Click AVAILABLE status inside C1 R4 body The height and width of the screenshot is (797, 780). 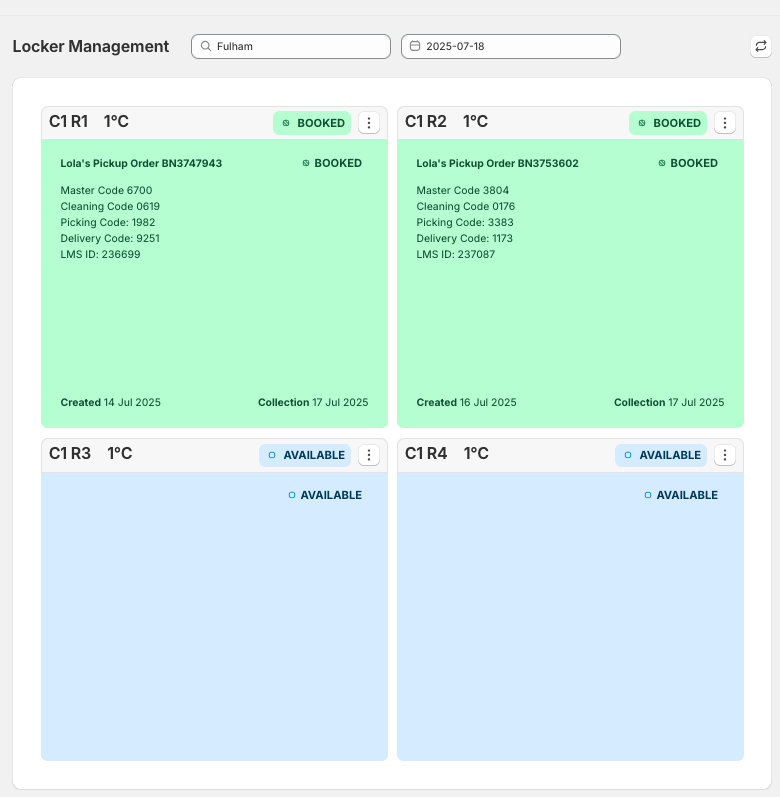(x=681, y=495)
